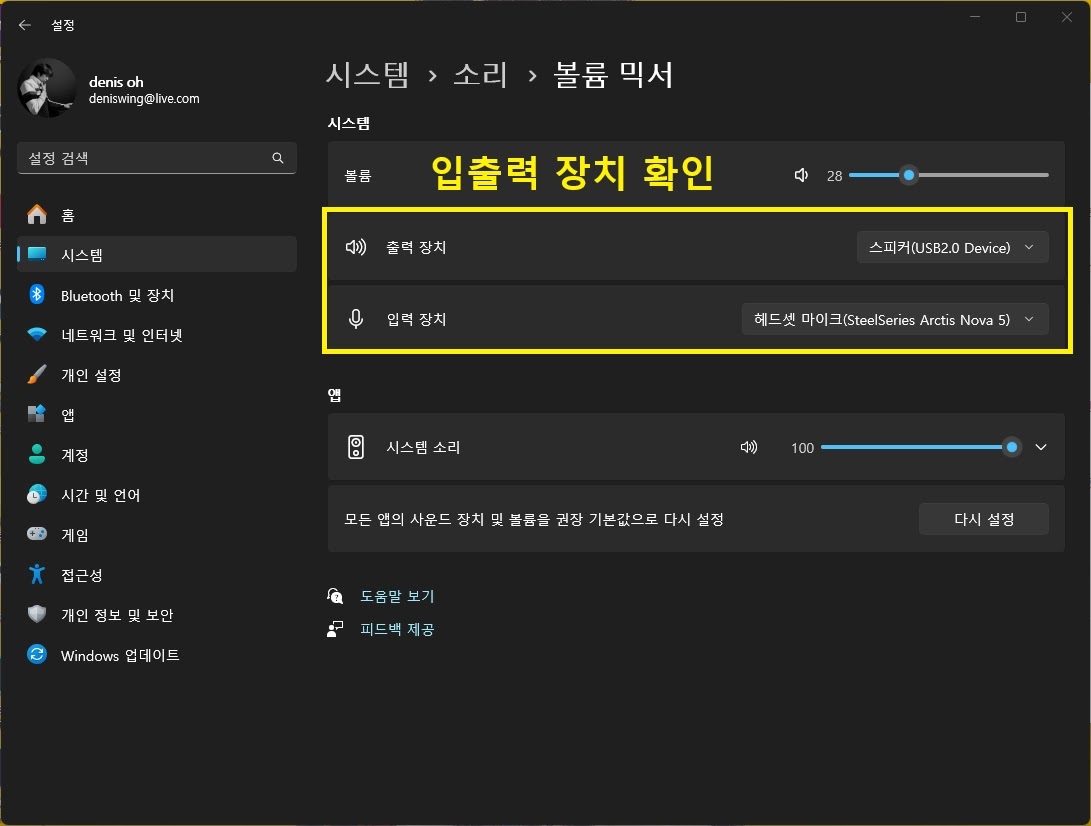The image size is (1091, 826).
Task: Open the input device dropdown 헤드셋 마이크
Action: 895,319
